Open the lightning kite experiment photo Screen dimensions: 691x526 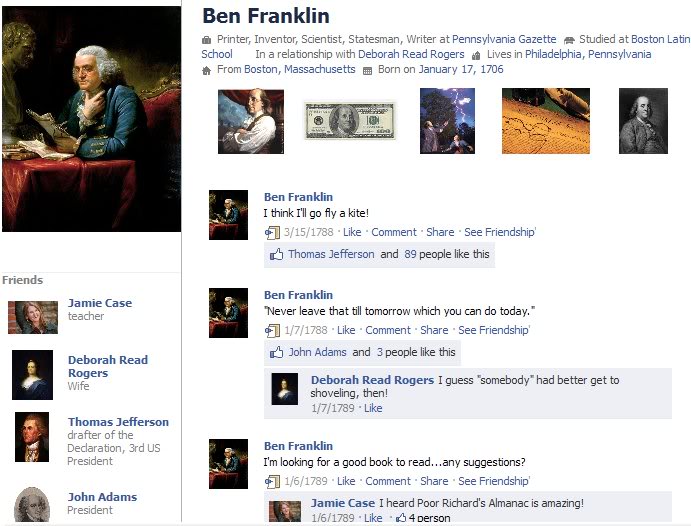(447, 121)
